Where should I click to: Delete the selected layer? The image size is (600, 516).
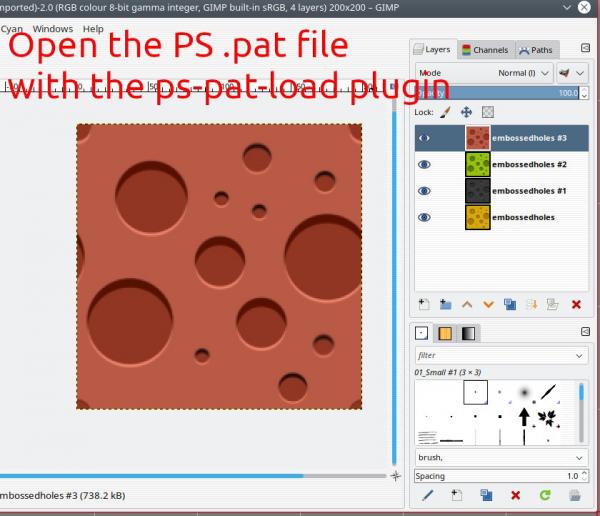[576, 305]
